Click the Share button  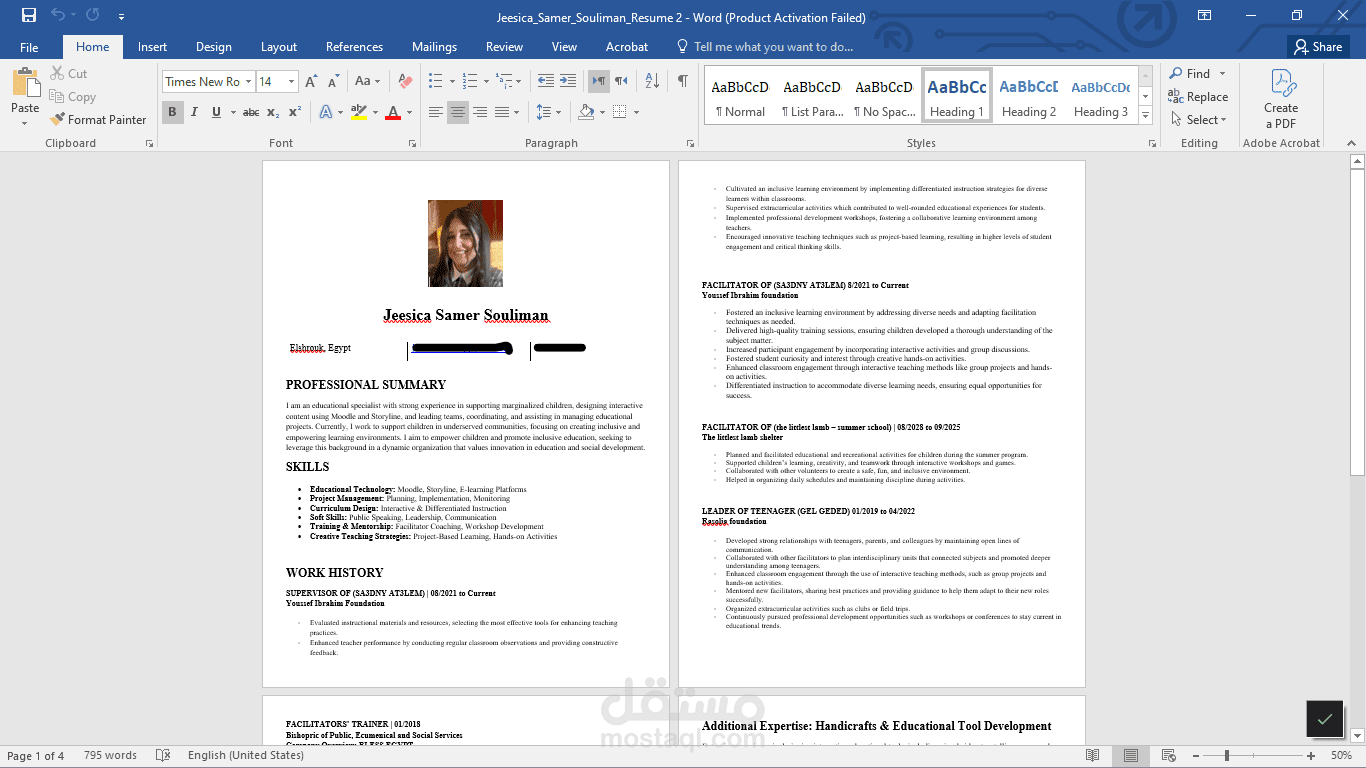pos(1317,47)
